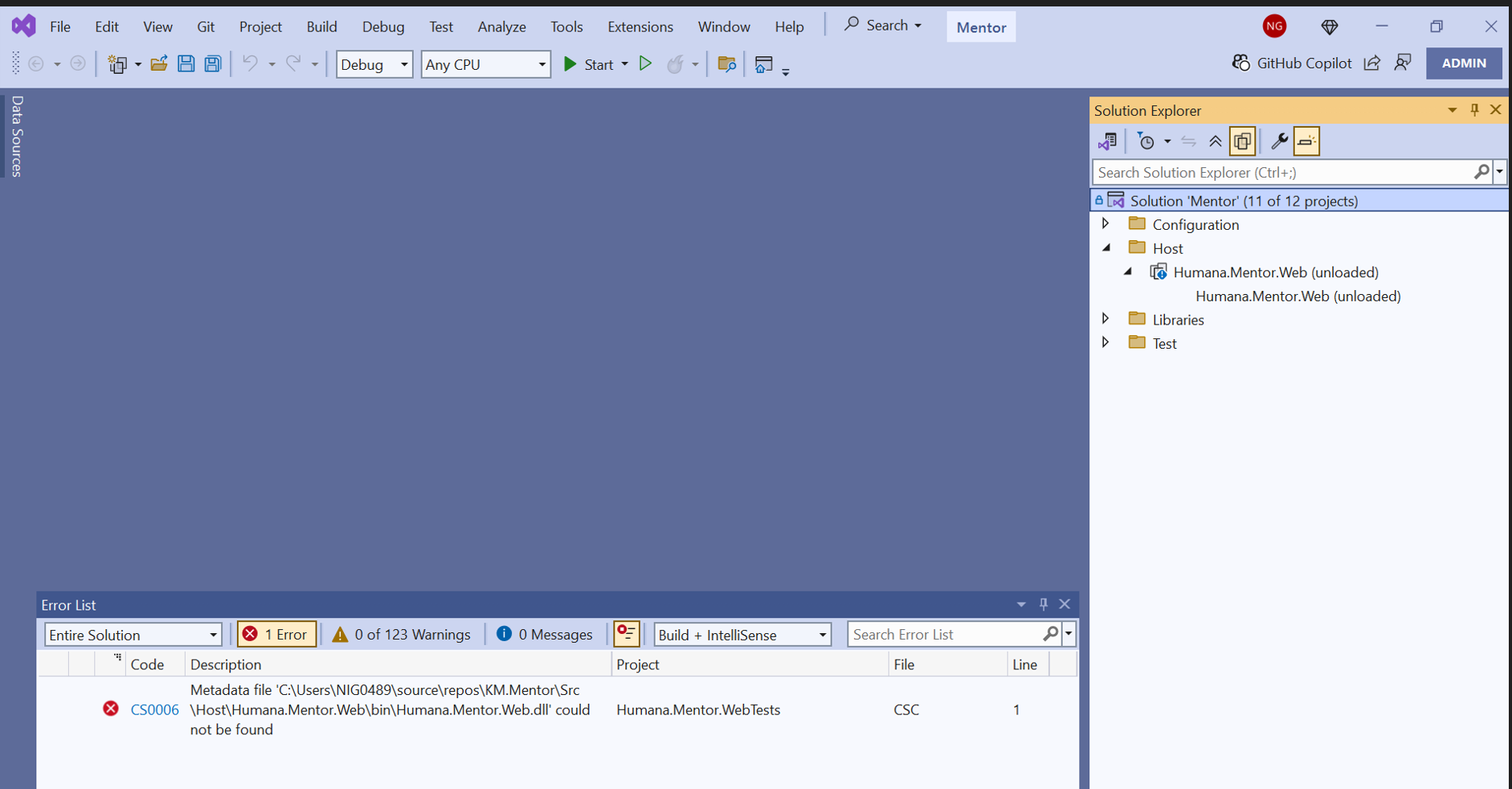Open the Extensions menu
1512x789 pixels.
tap(640, 27)
